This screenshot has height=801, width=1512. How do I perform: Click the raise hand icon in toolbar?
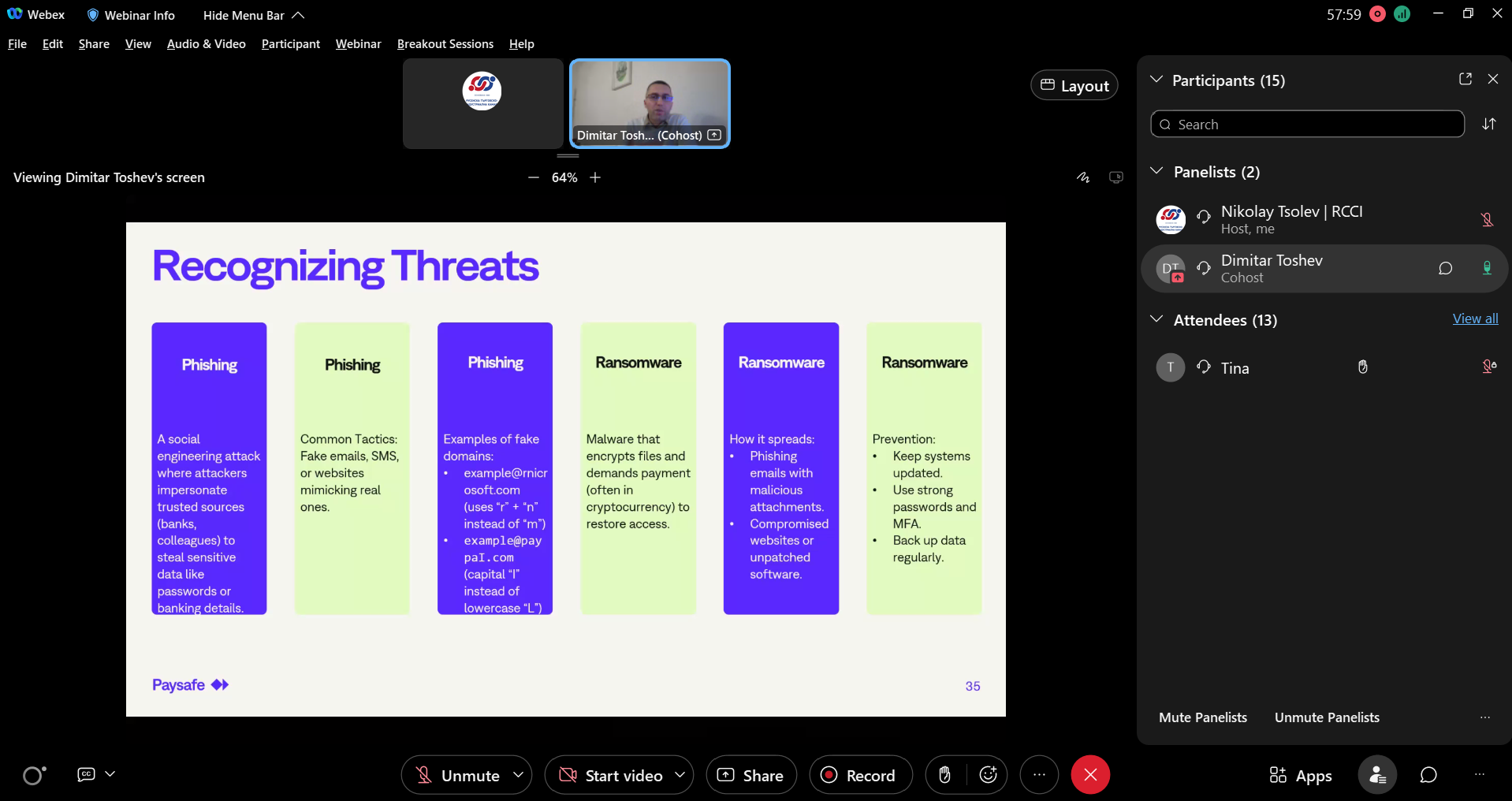pyautogui.click(x=944, y=775)
